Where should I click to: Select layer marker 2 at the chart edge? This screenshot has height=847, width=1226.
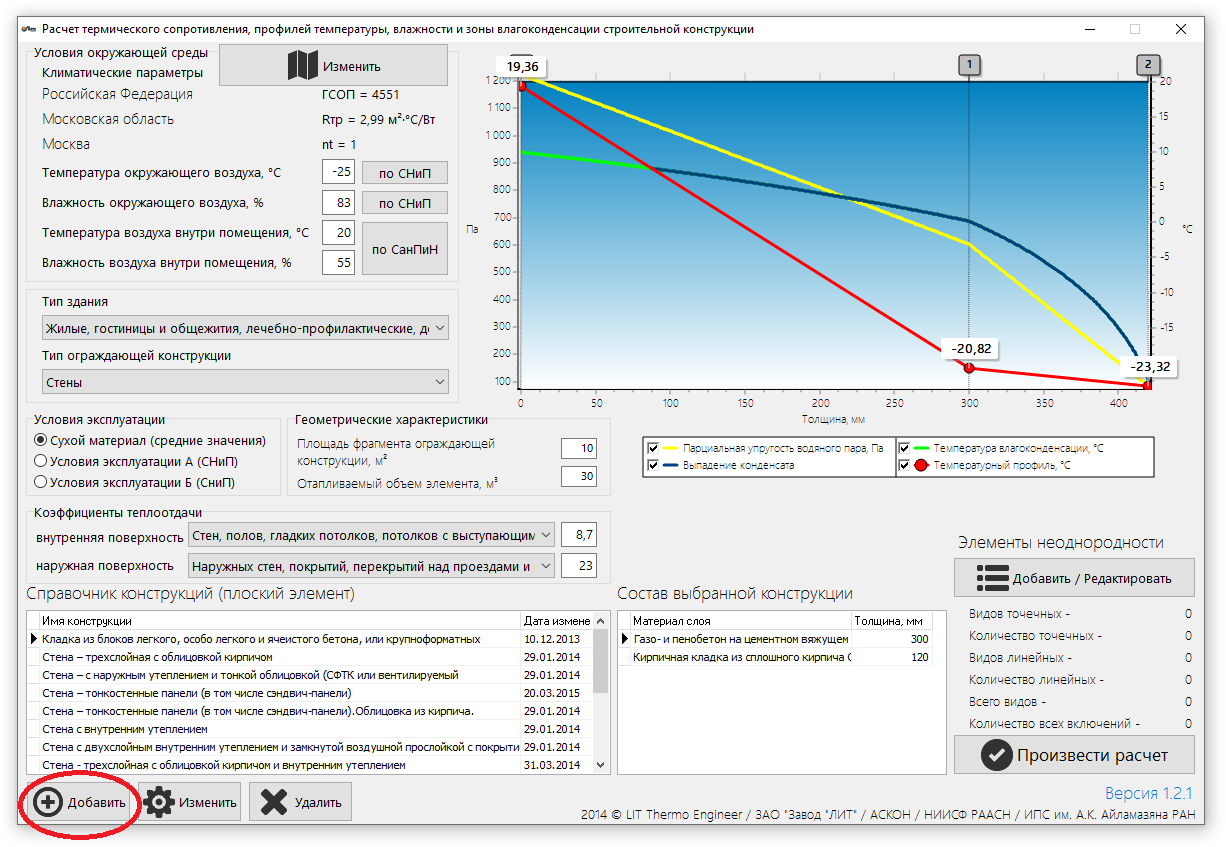[1148, 65]
